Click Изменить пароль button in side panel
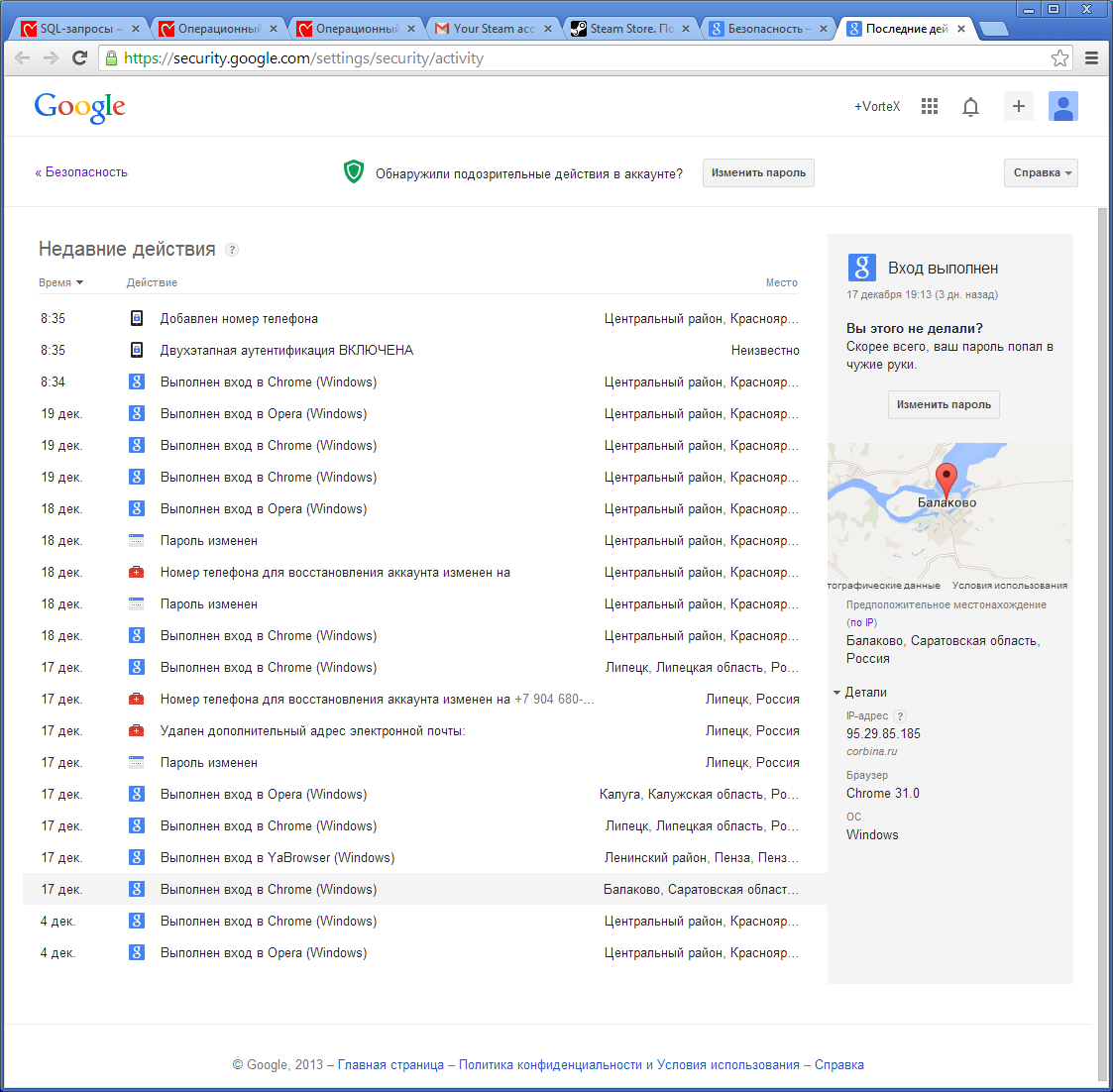Viewport: 1113px width, 1092px height. click(944, 404)
